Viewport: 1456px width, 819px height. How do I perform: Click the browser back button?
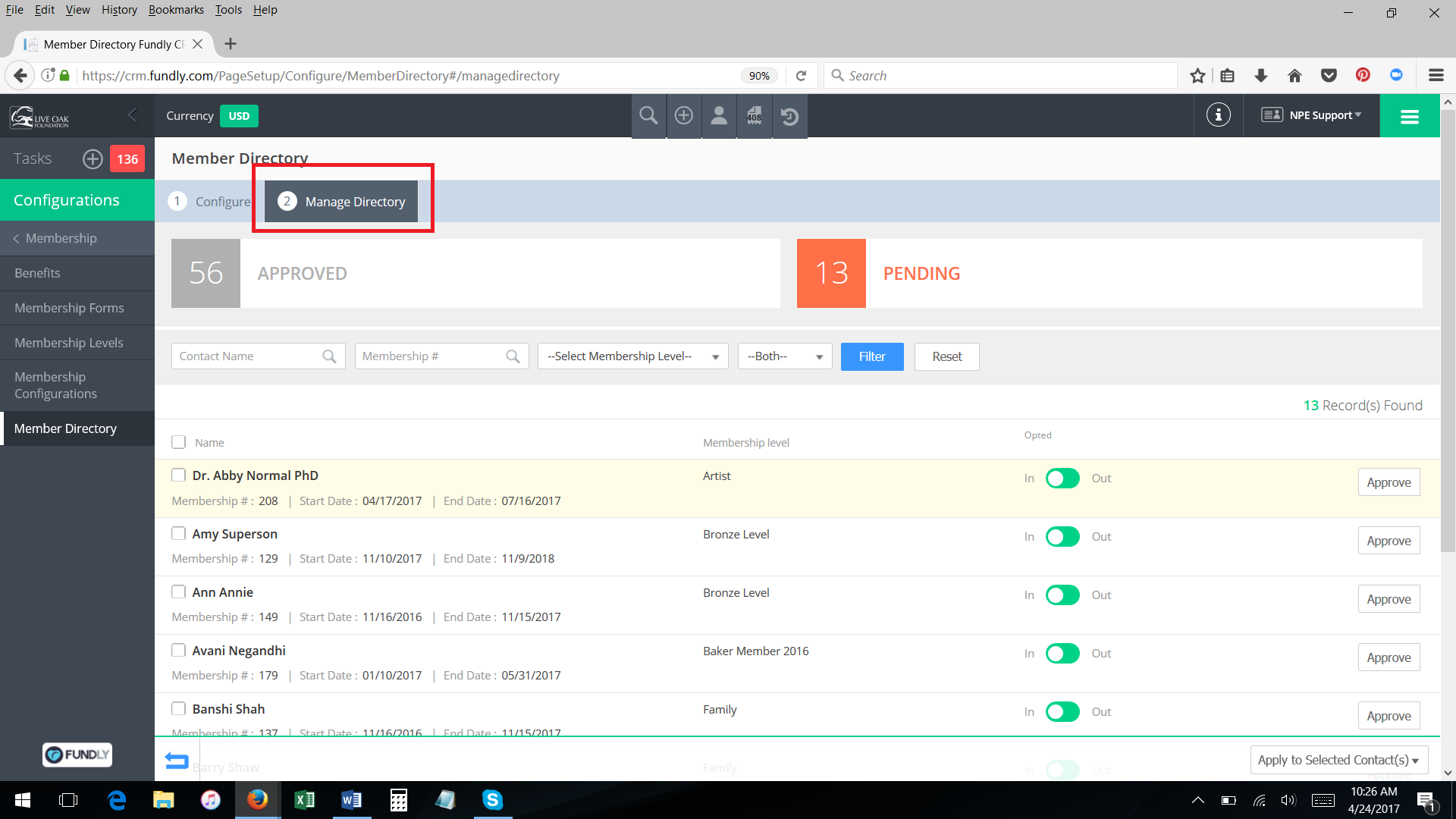pyautogui.click(x=20, y=76)
